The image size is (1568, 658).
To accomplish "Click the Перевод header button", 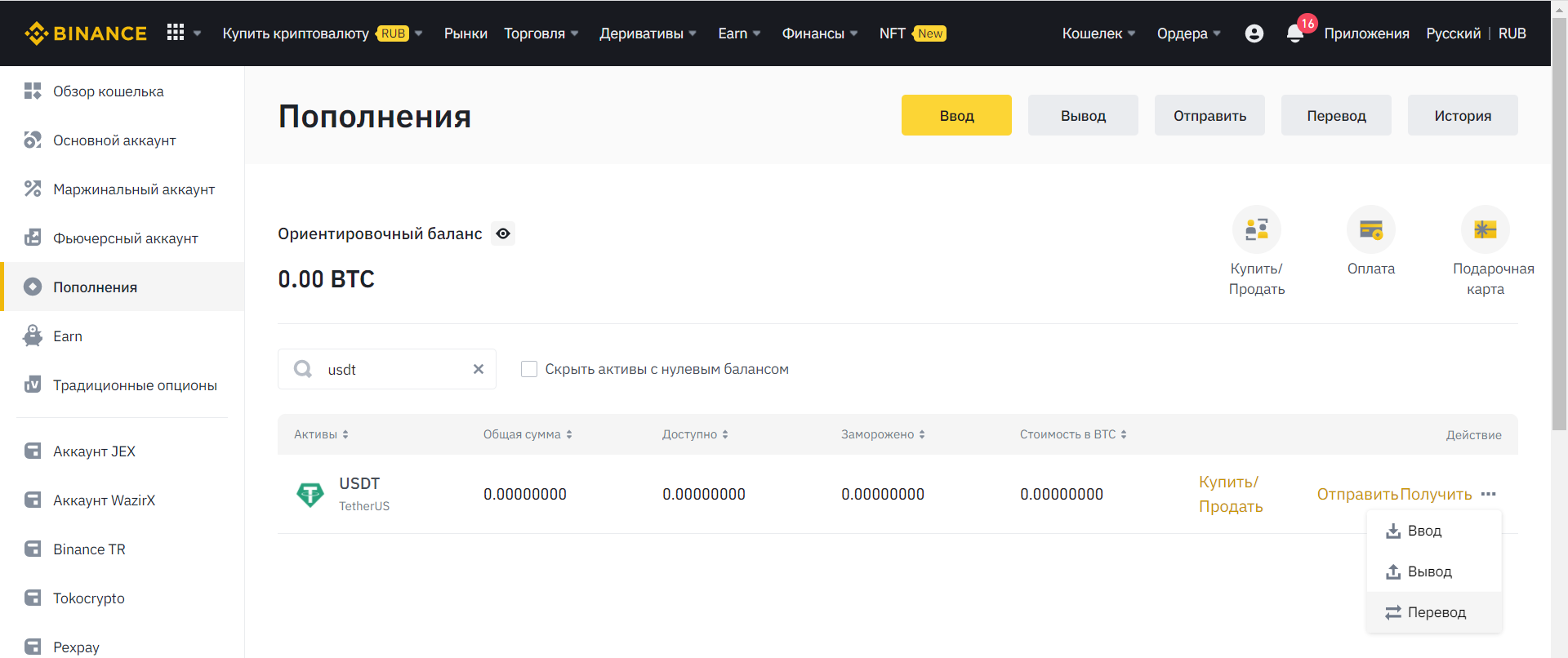I will click(1336, 115).
